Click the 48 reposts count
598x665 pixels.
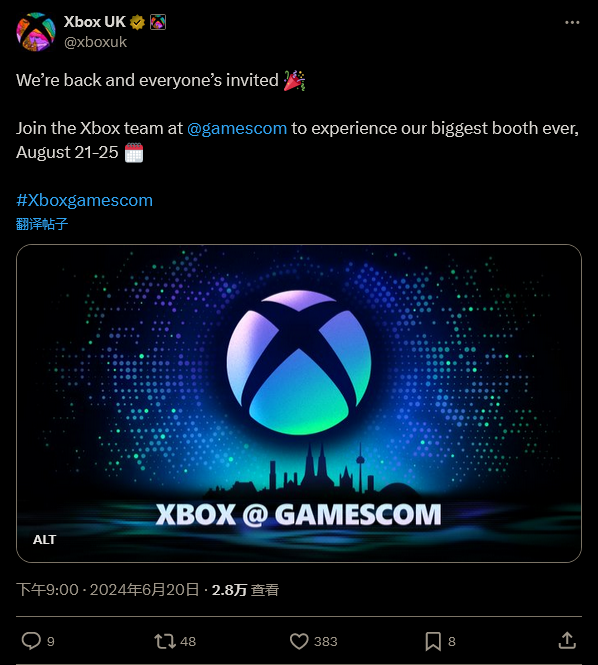tap(188, 641)
